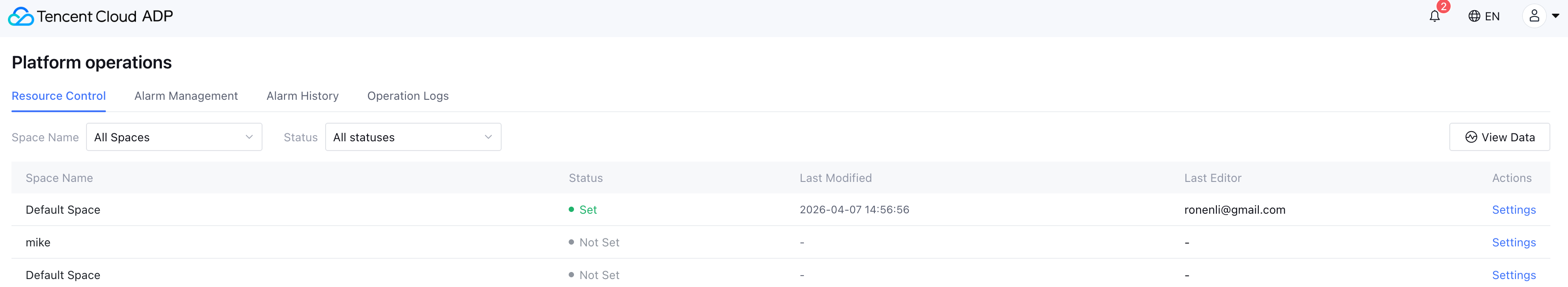Open the Space Name dropdown
Image resolution: width=1568 pixels, height=287 pixels.
tap(174, 137)
